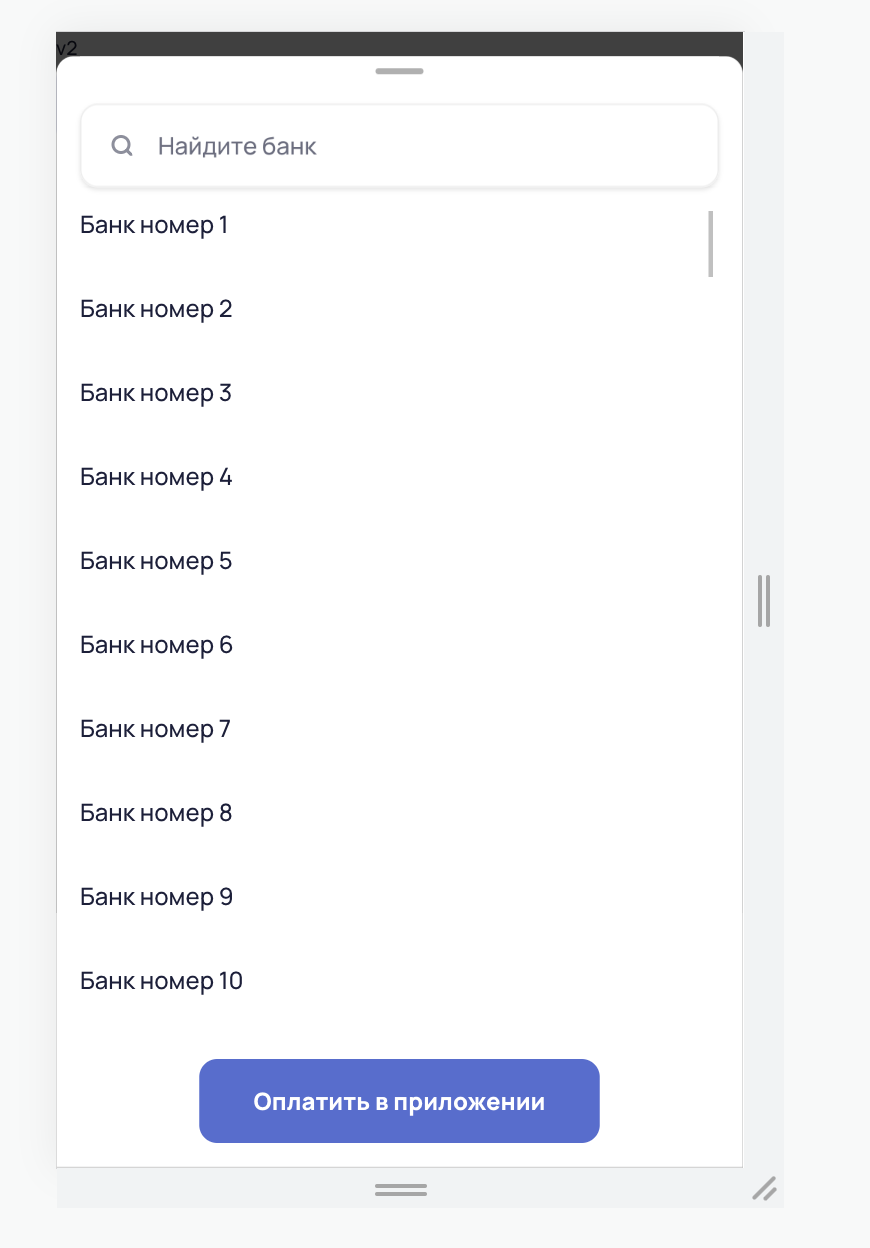Select Банк номер 5 from the list
Screen dimensions: 870x1248
pyautogui.click(x=156, y=561)
